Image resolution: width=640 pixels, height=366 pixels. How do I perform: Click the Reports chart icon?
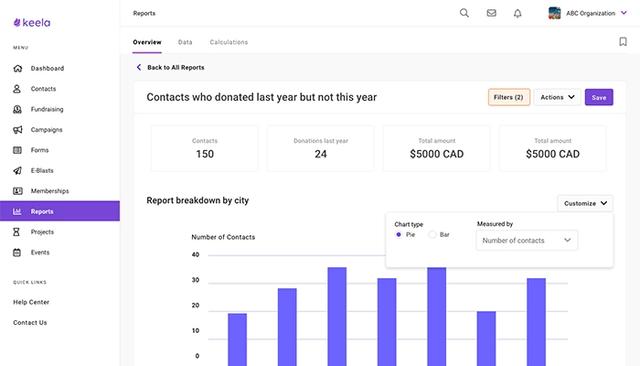tap(17, 211)
